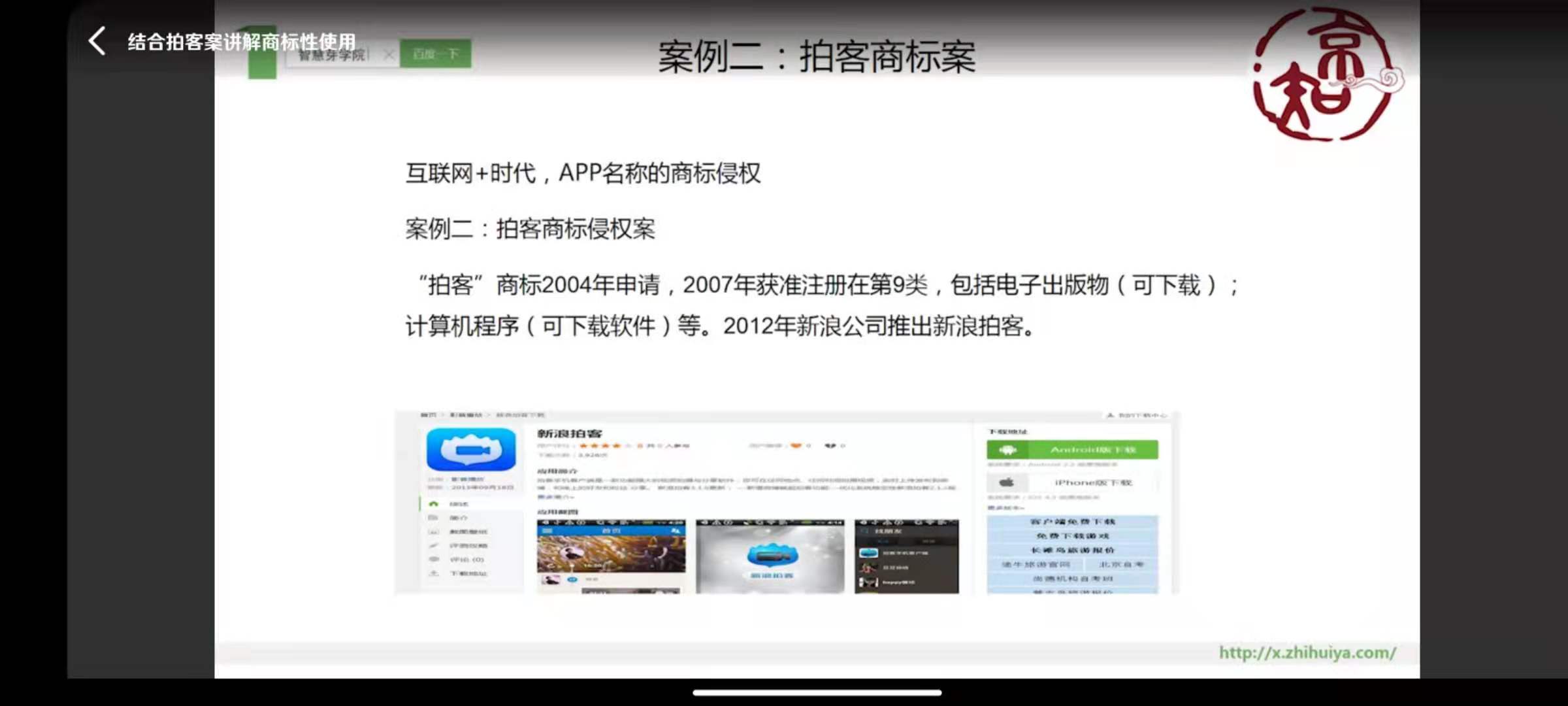Tap the home indicator bar
Image resolution: width=1568 pixels, height=706 pixels.
817,692
